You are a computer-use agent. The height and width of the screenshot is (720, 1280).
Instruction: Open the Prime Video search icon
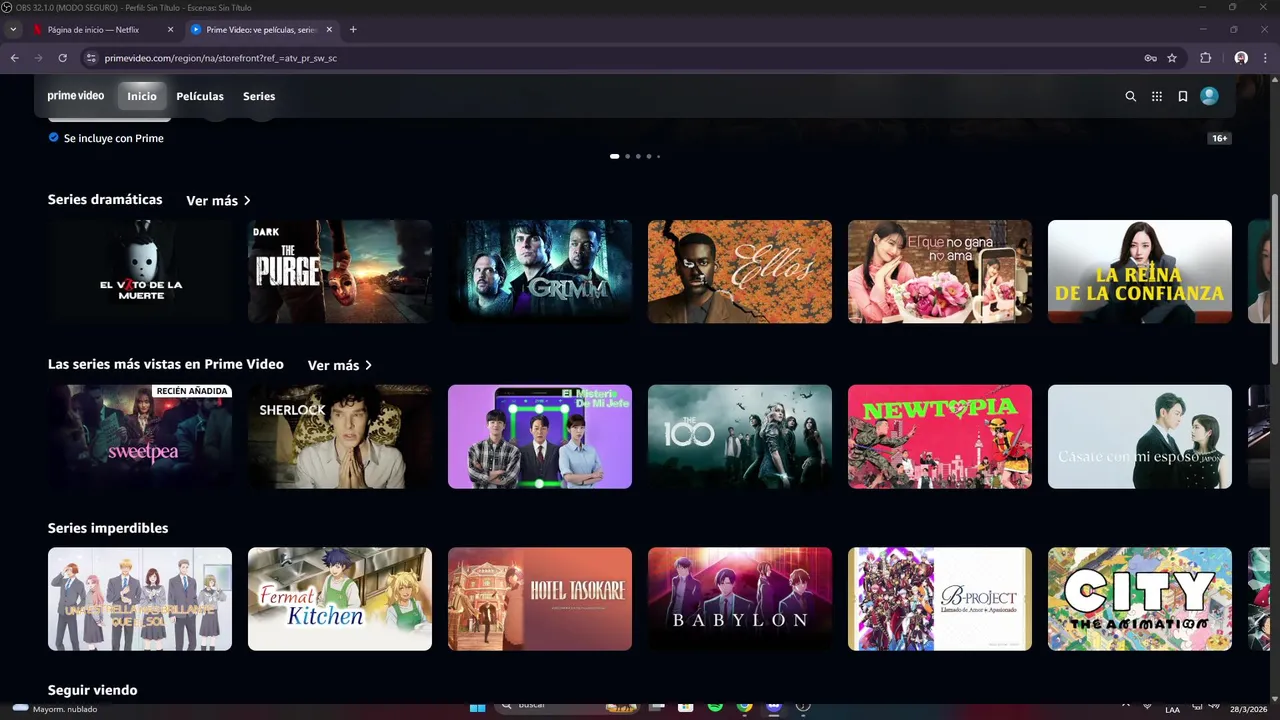click(x=1131, y=97)
